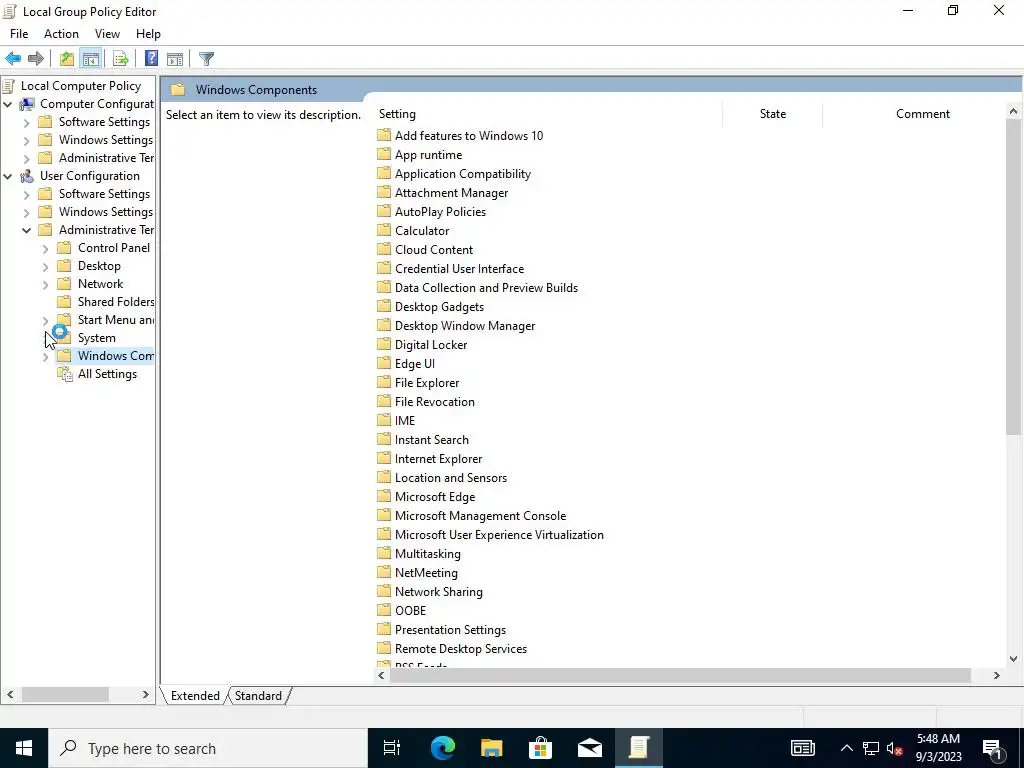Expand the Windows Components tree node

(x=45, y=357)
